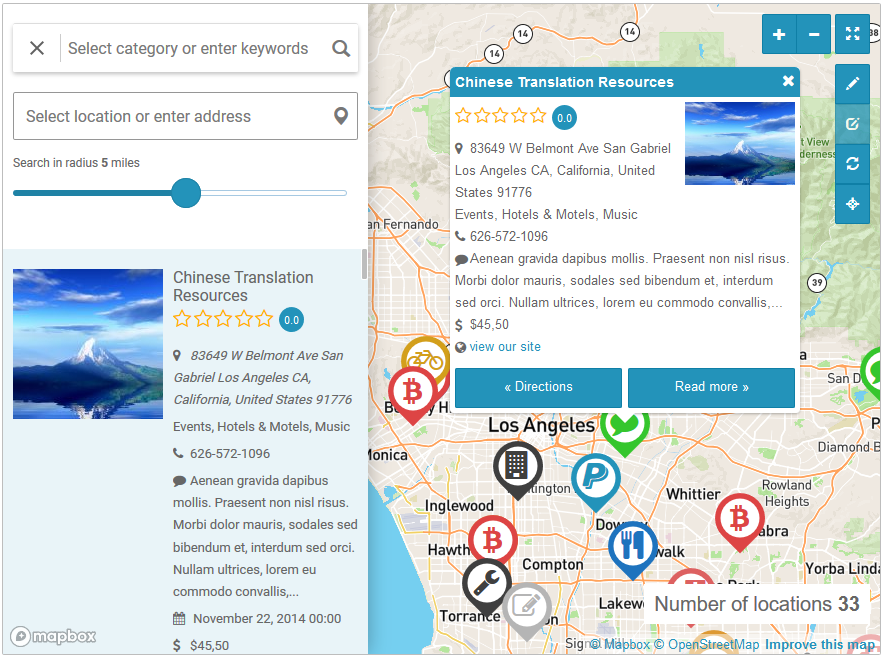This screenshot has width=883, height=657.
Task: Click the unfilled right part of radius slider
Action: (x=274, y=193)
